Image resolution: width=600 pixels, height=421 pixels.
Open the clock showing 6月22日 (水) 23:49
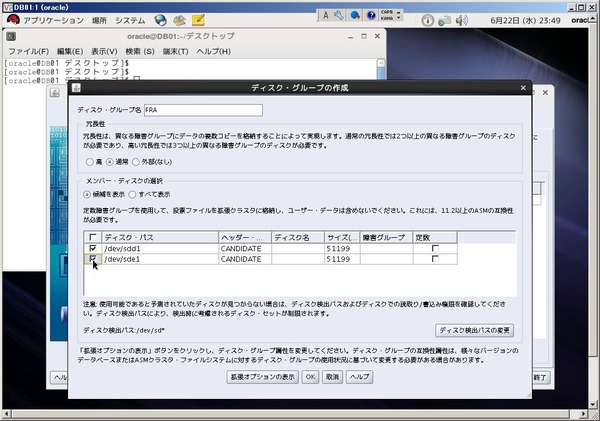(525, 20)
